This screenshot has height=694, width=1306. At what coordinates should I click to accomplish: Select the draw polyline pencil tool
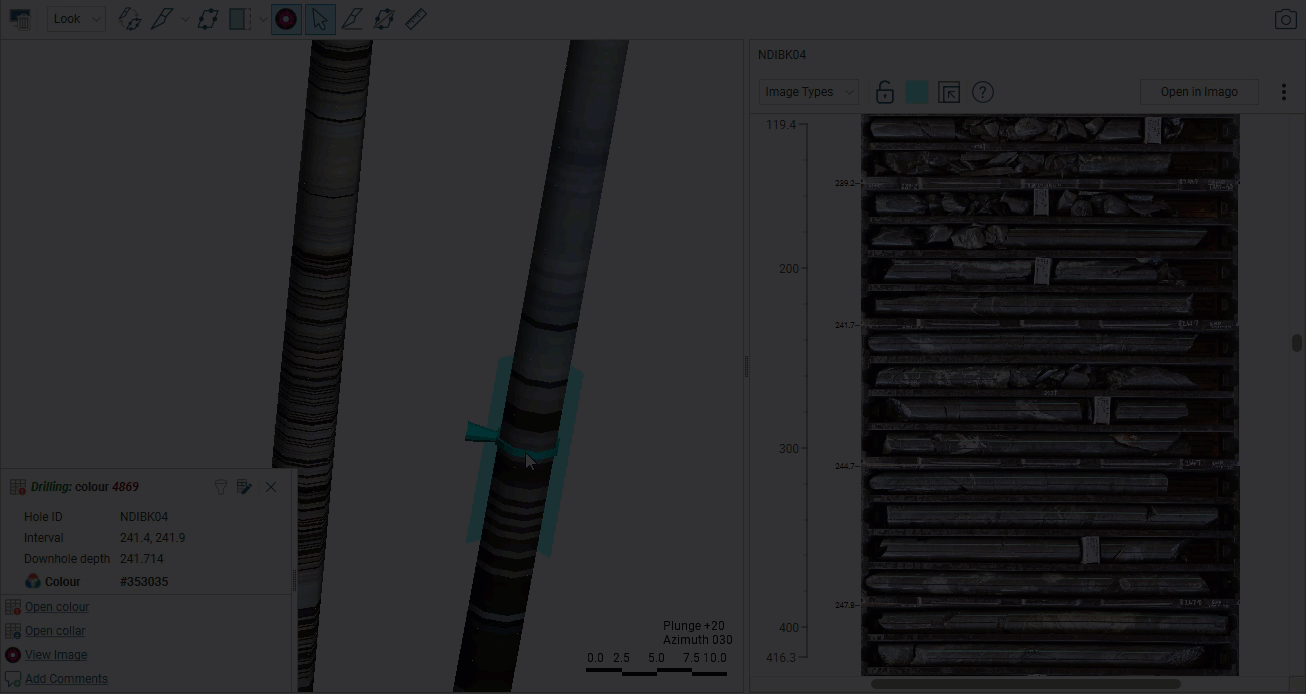(x=352, y=19)
